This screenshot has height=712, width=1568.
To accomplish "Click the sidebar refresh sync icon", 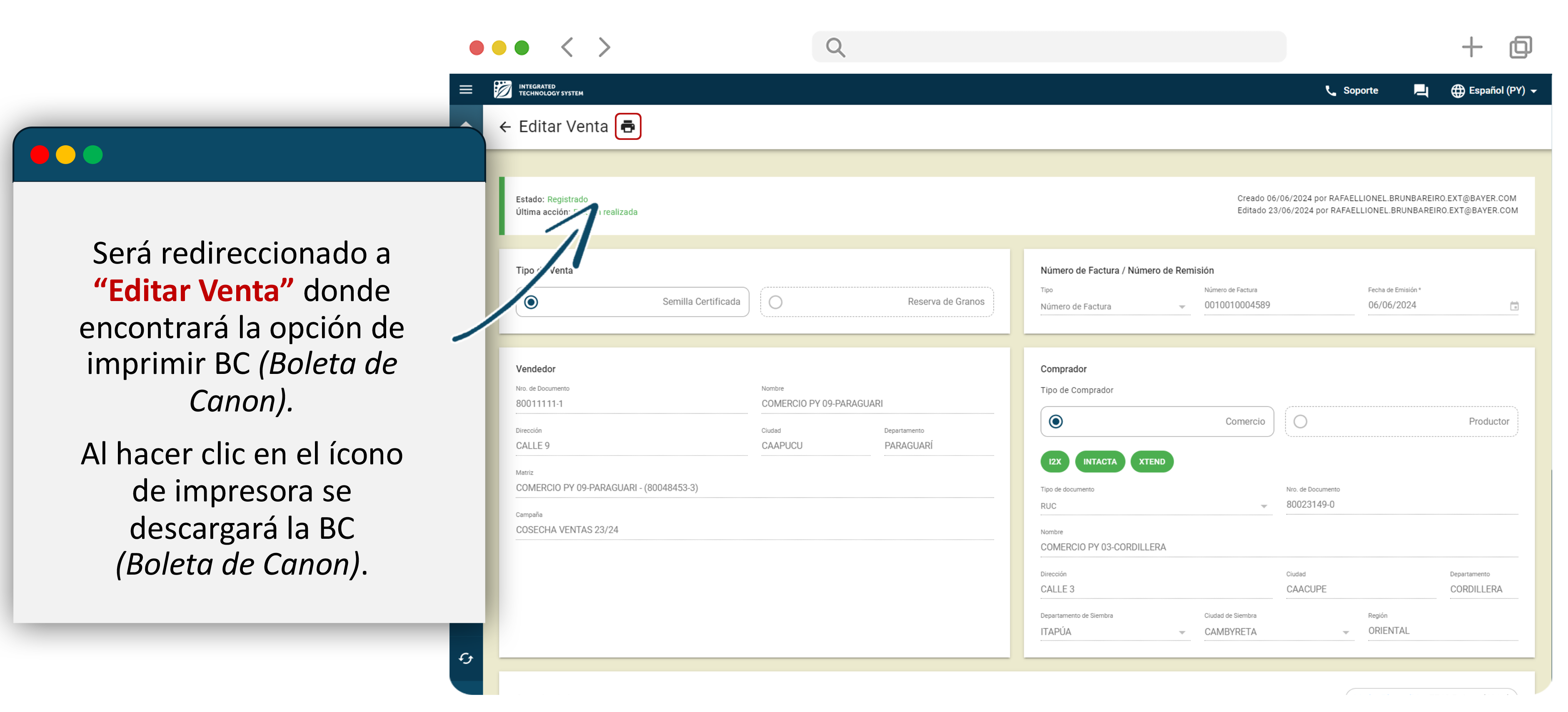I will coord(466,658).
